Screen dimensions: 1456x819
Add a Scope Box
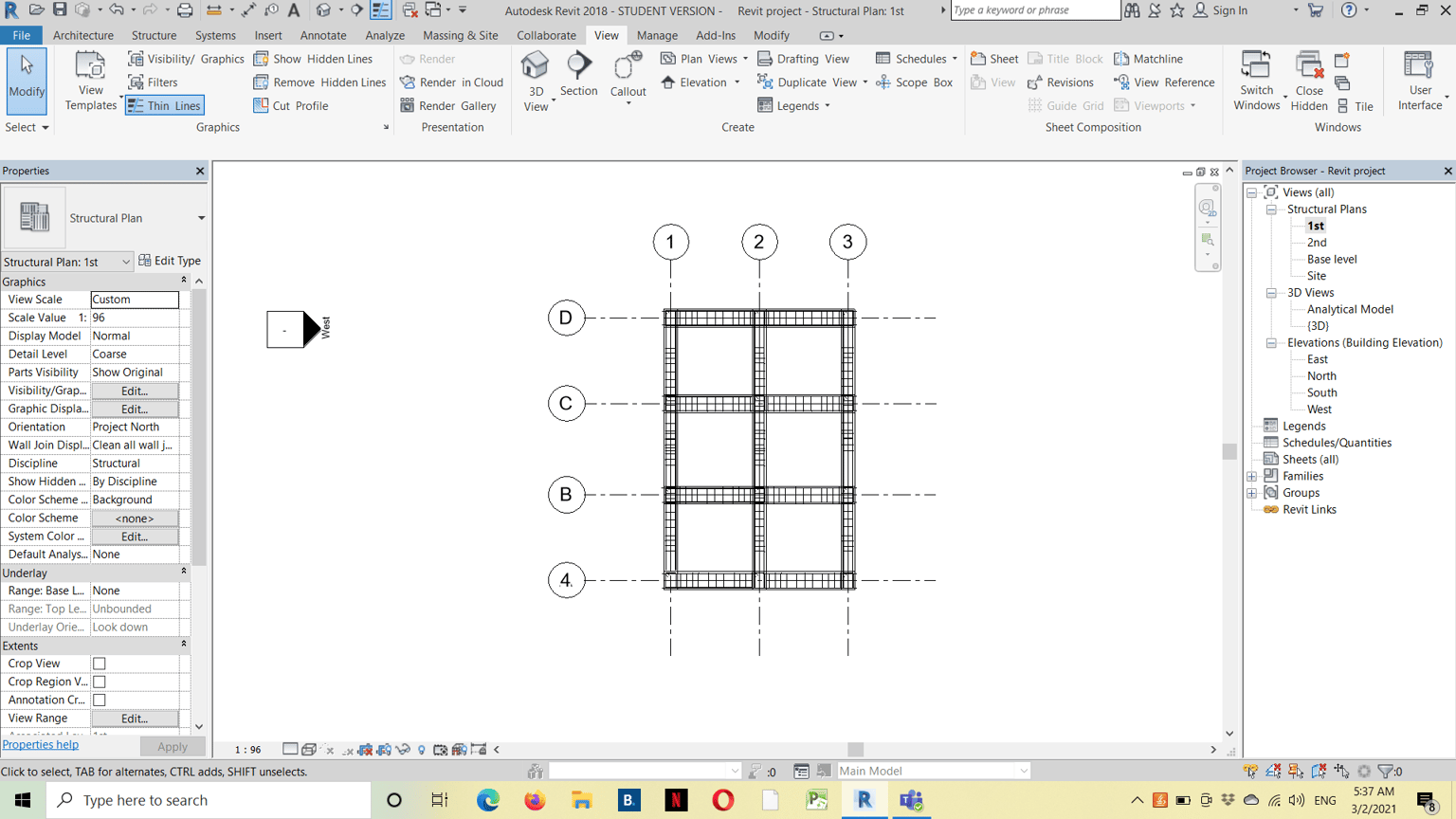[914, 82]
